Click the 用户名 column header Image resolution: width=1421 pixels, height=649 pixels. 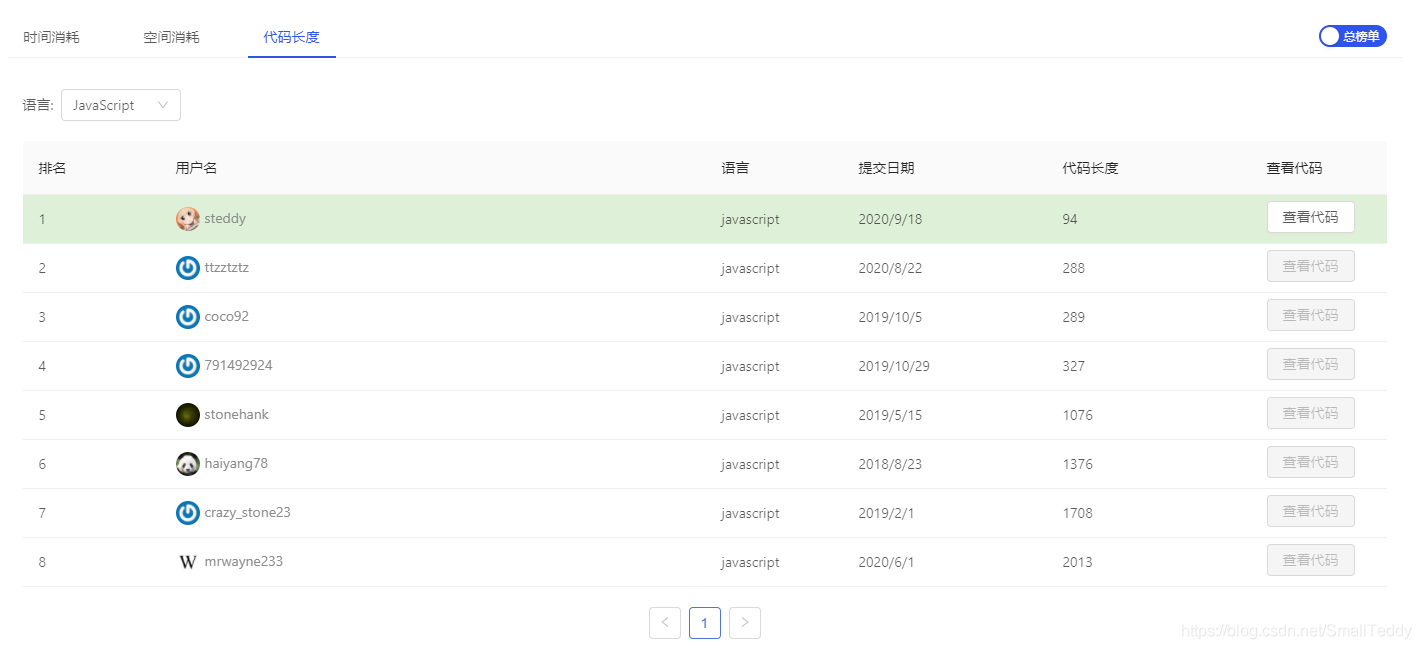(x=195, y=167)
